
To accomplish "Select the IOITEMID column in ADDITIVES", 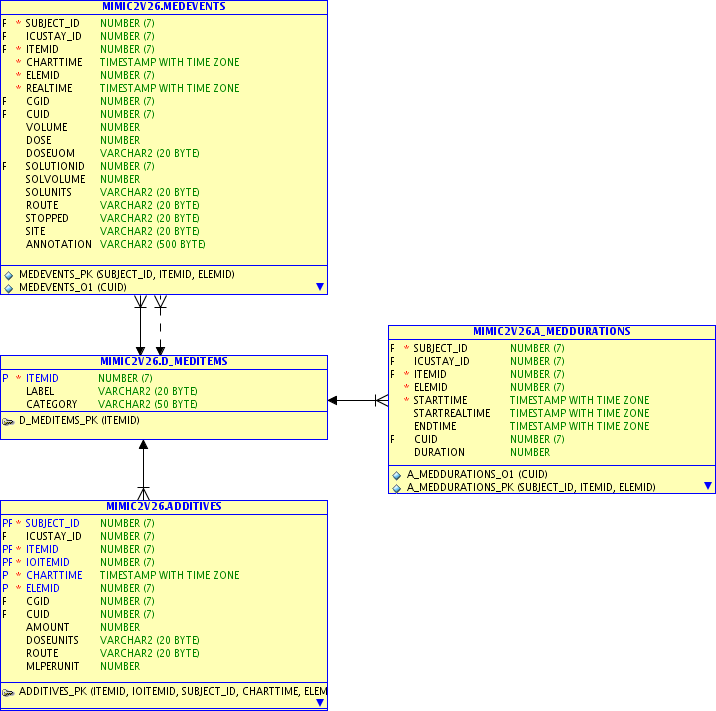I will tap(42, 562).
